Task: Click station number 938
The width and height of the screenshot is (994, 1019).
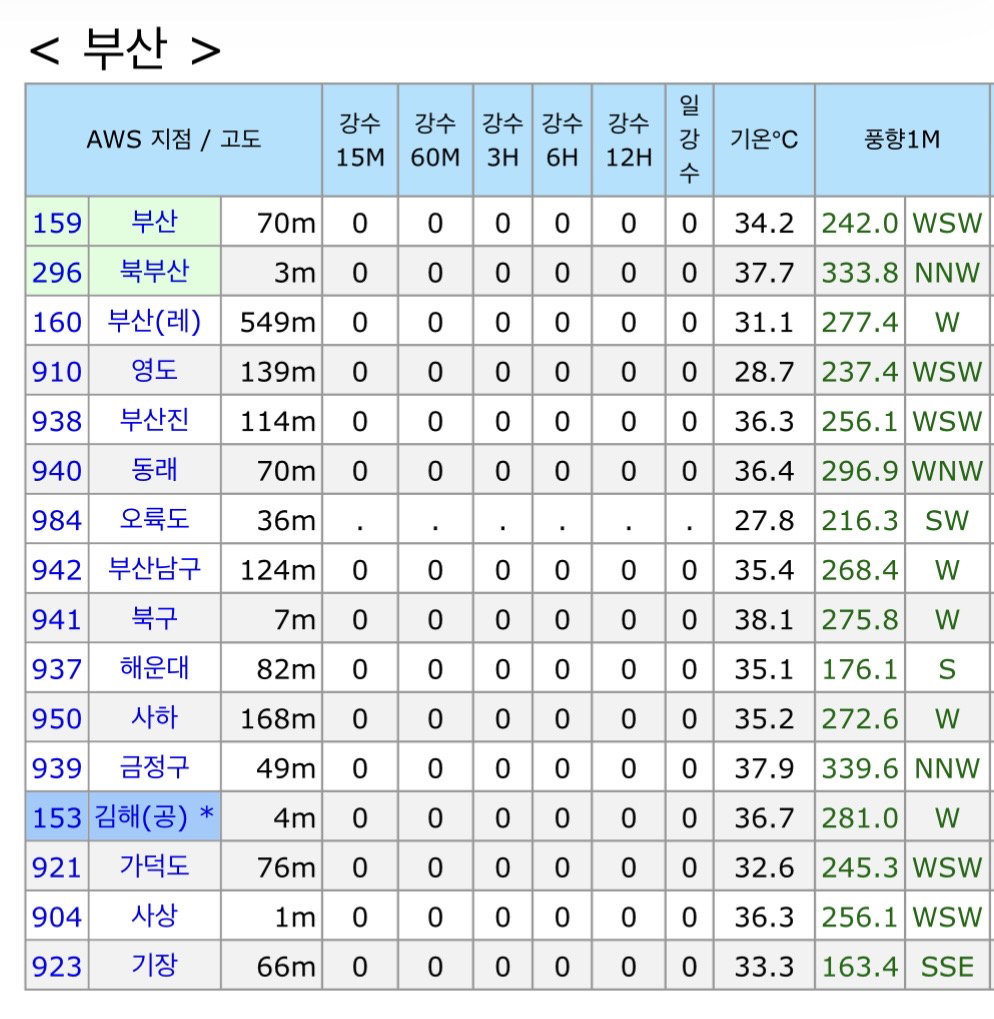Action: tap(57, 421)
